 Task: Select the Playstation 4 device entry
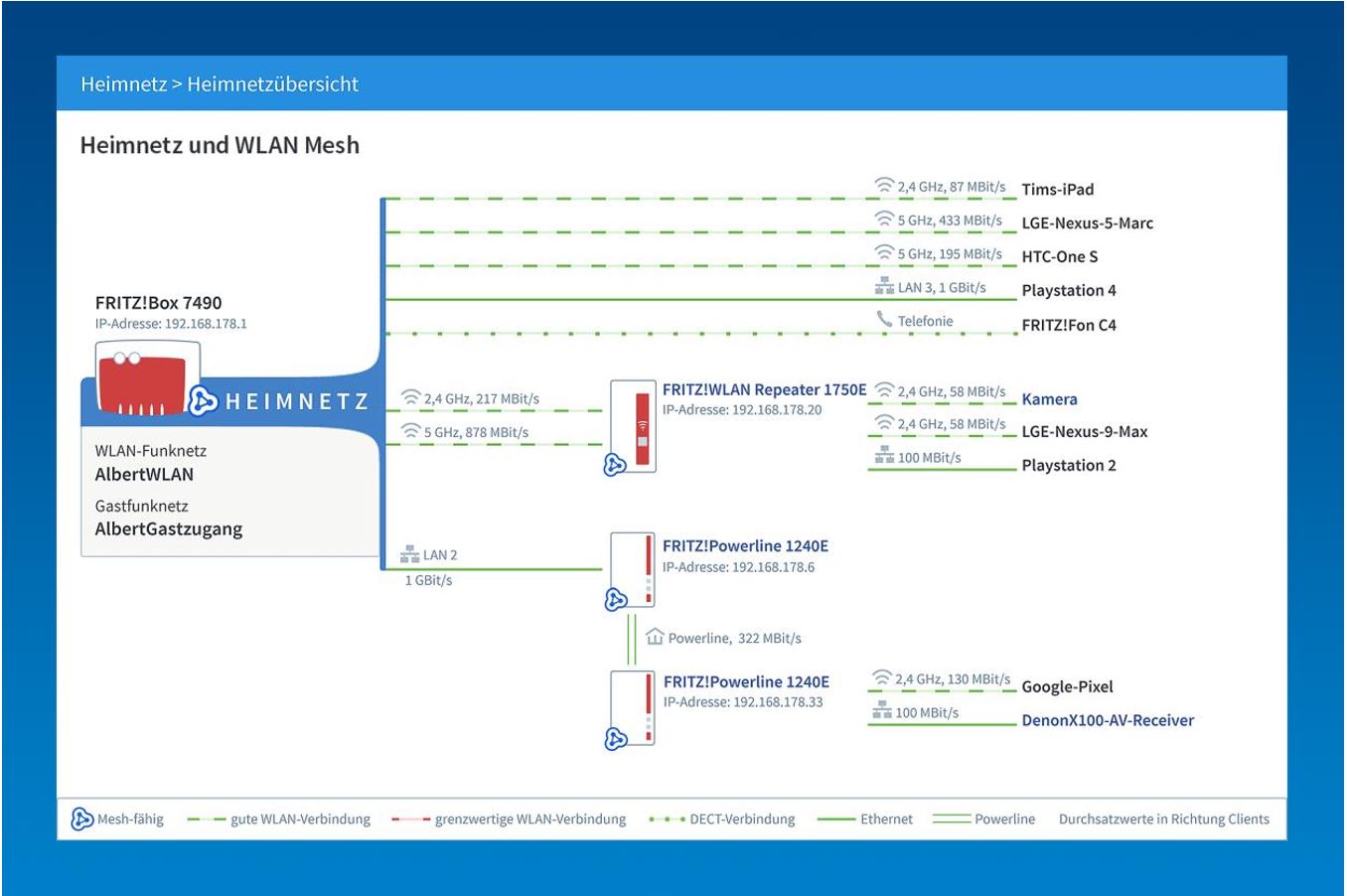coord(1069,290)
